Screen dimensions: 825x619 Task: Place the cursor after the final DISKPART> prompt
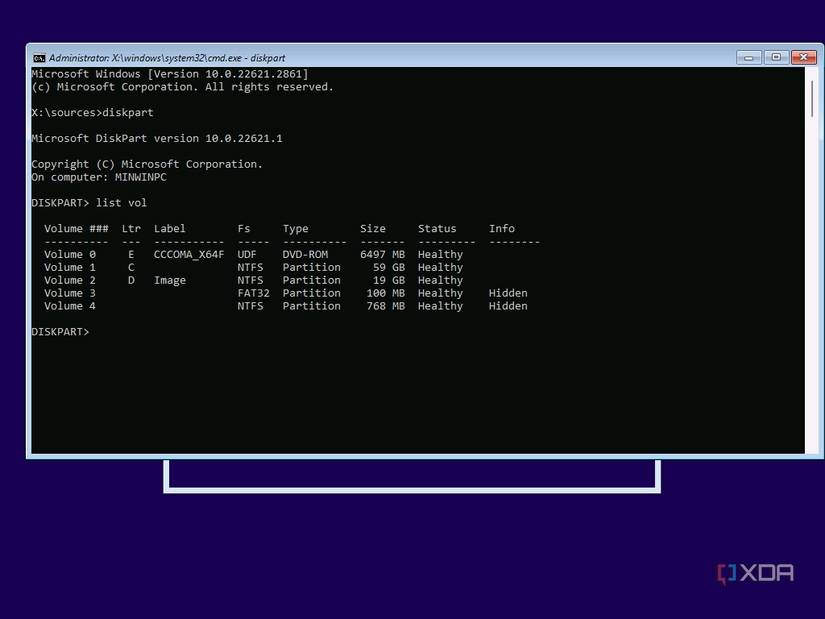95,331
